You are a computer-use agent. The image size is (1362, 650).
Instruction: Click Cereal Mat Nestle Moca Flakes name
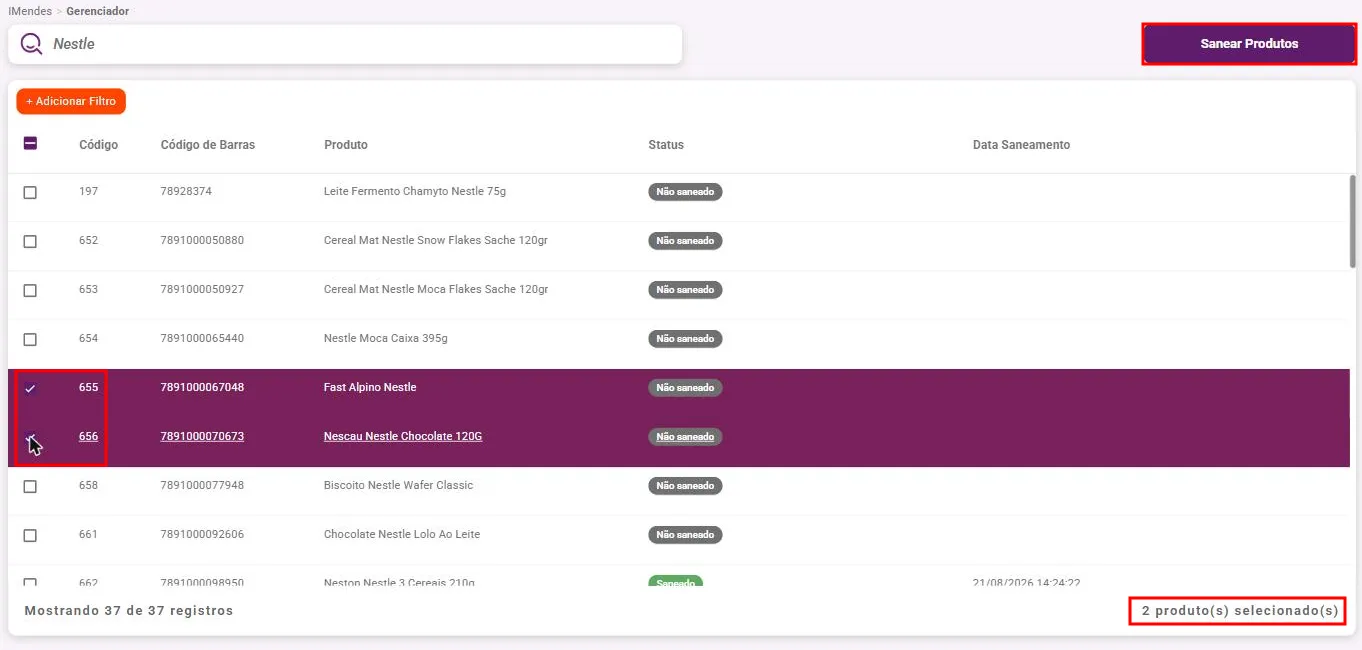(x=436, y=289)
